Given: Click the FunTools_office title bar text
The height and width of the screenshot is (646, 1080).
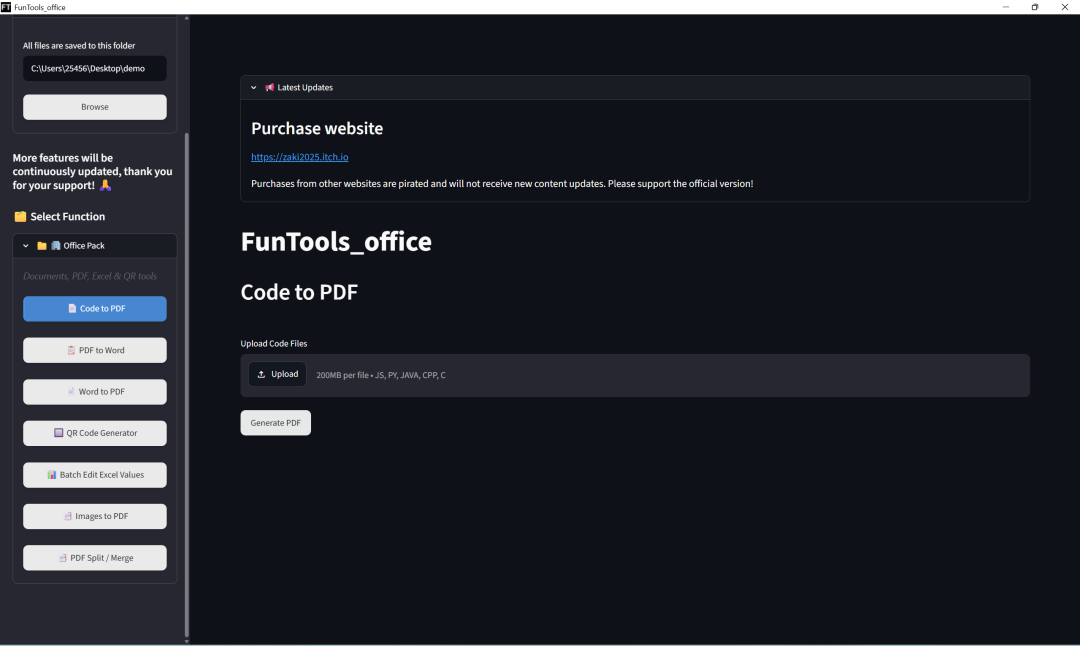Looking at the screenshot, I should (x=40, y=7).
